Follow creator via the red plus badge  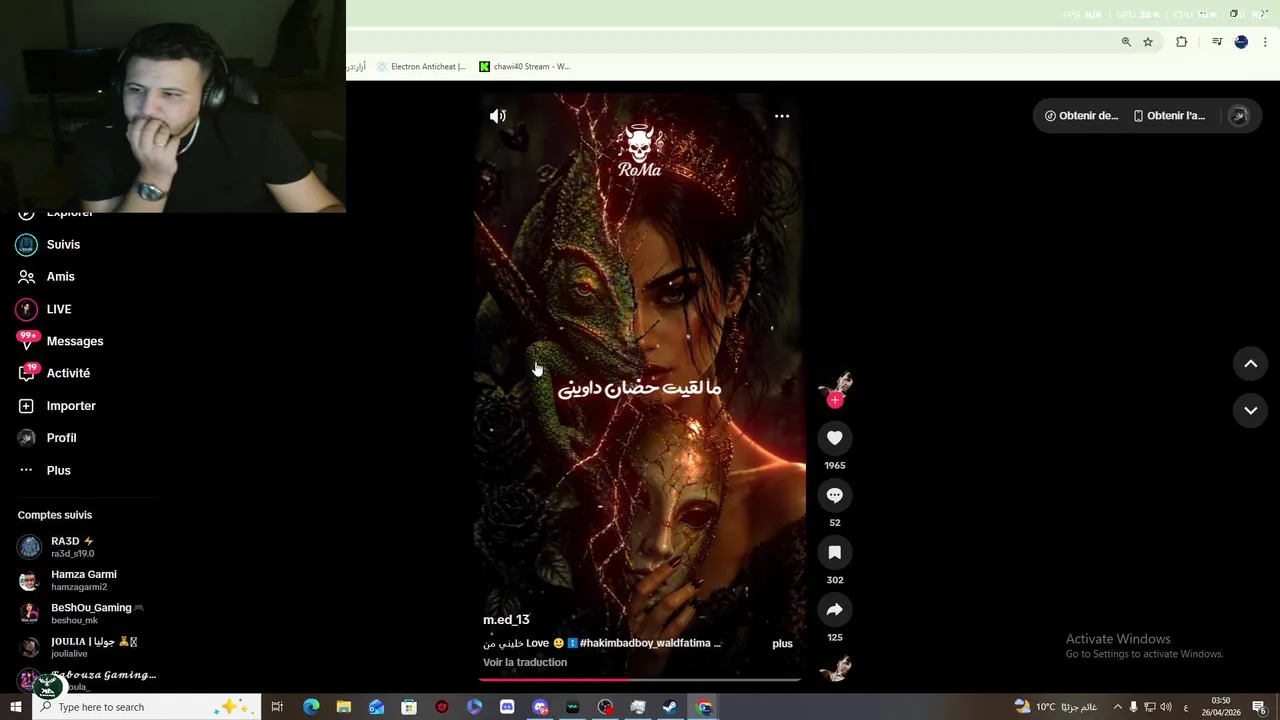(835, 400)
